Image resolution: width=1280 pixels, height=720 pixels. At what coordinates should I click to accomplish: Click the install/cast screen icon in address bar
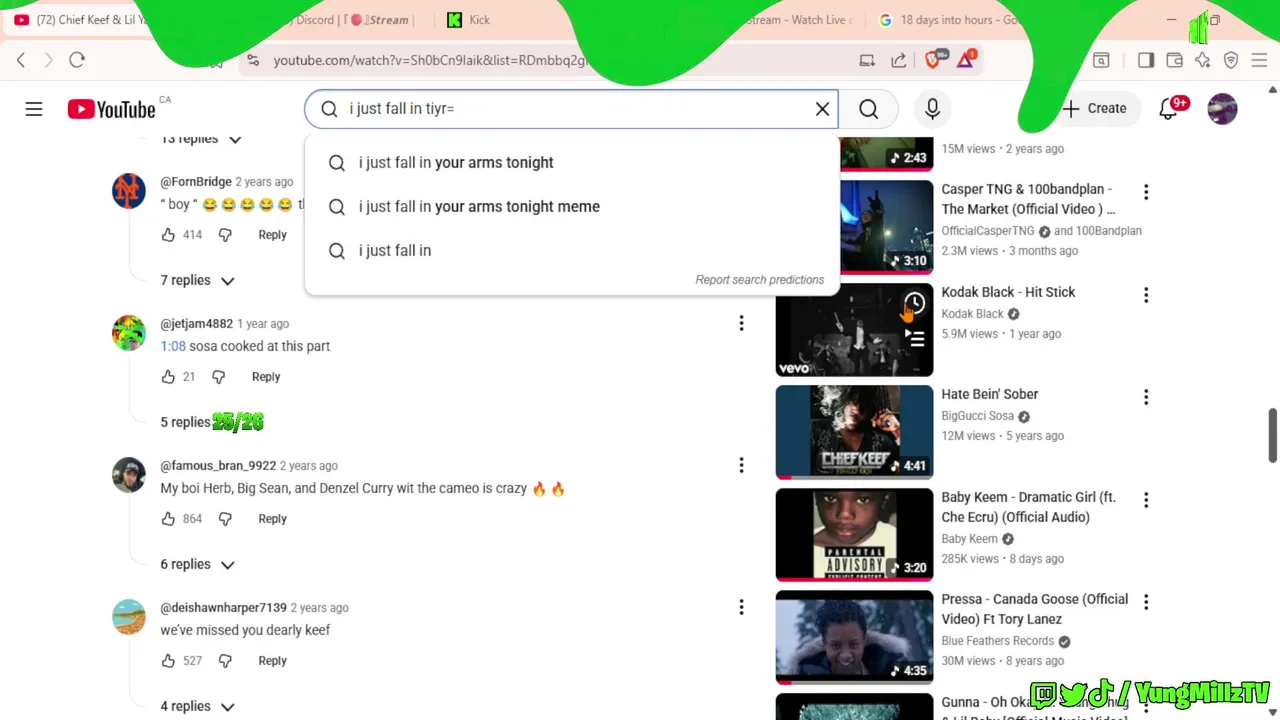click(867, 60)
